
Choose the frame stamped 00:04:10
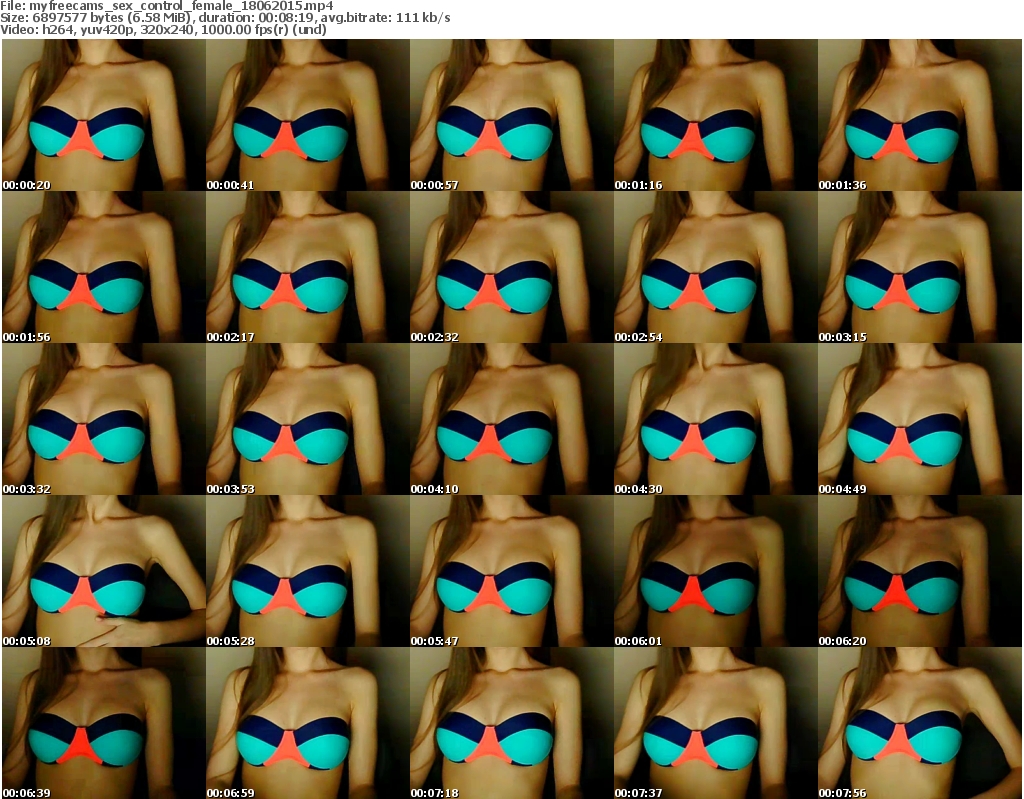tap(511, 419)
